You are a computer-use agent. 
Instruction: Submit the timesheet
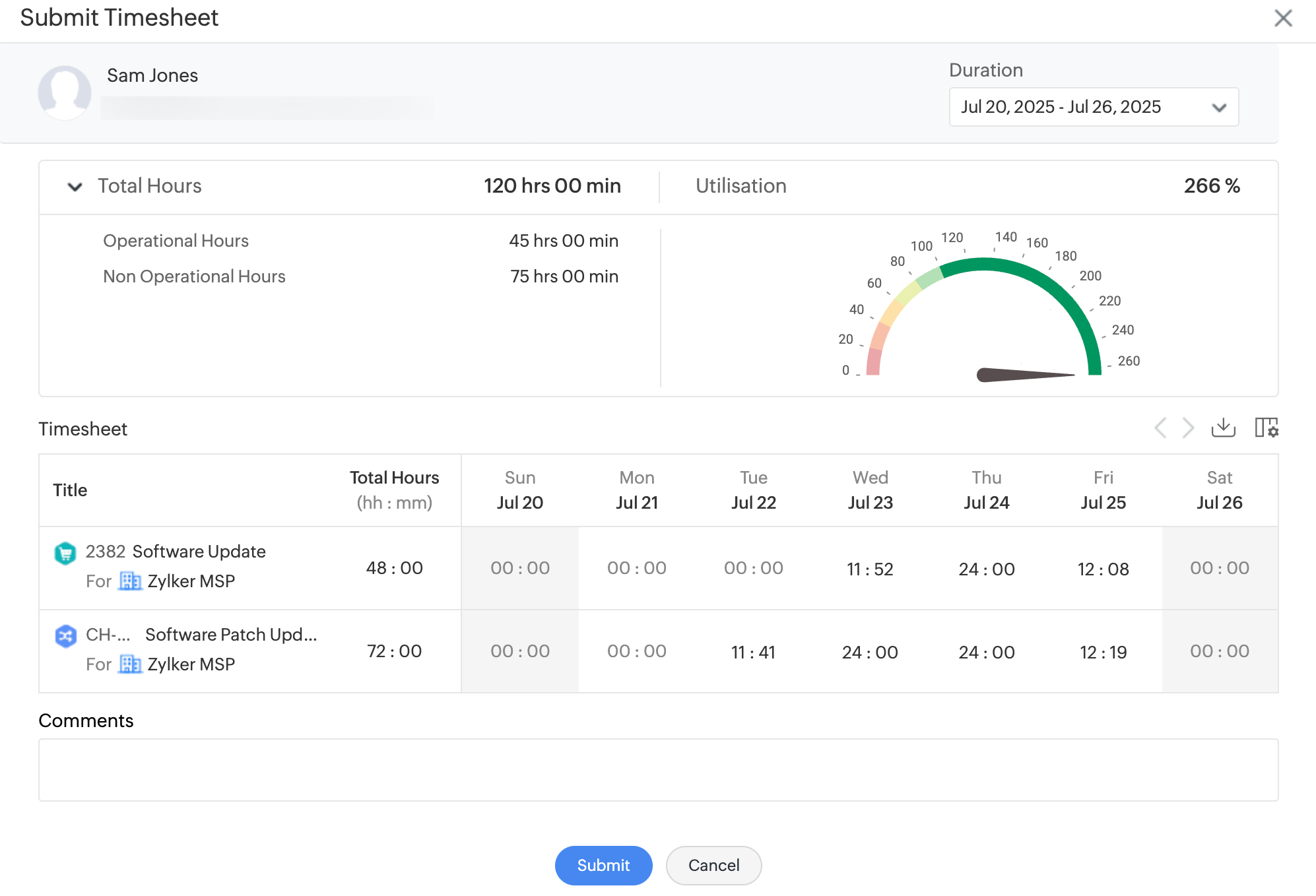(603, 865)
